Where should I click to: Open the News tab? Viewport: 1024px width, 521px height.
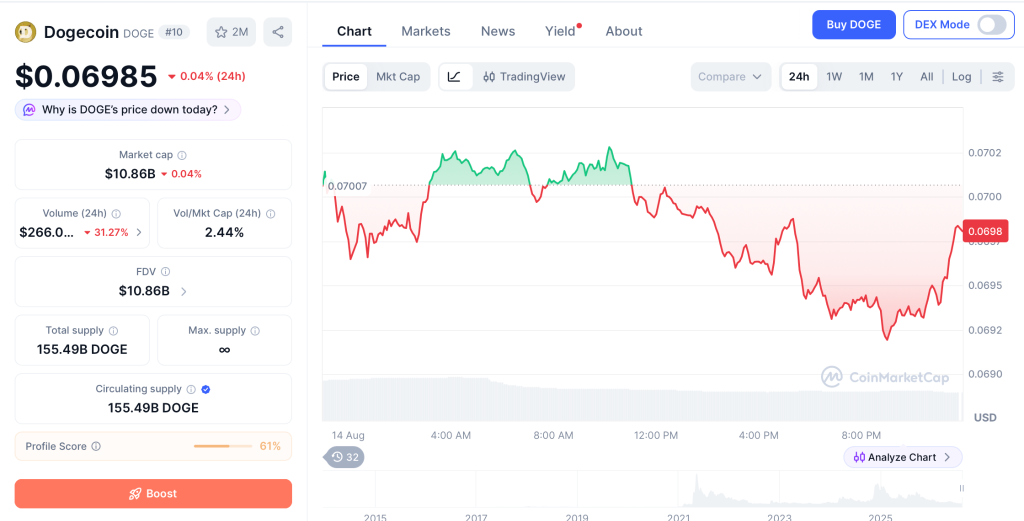coord(498,31)
